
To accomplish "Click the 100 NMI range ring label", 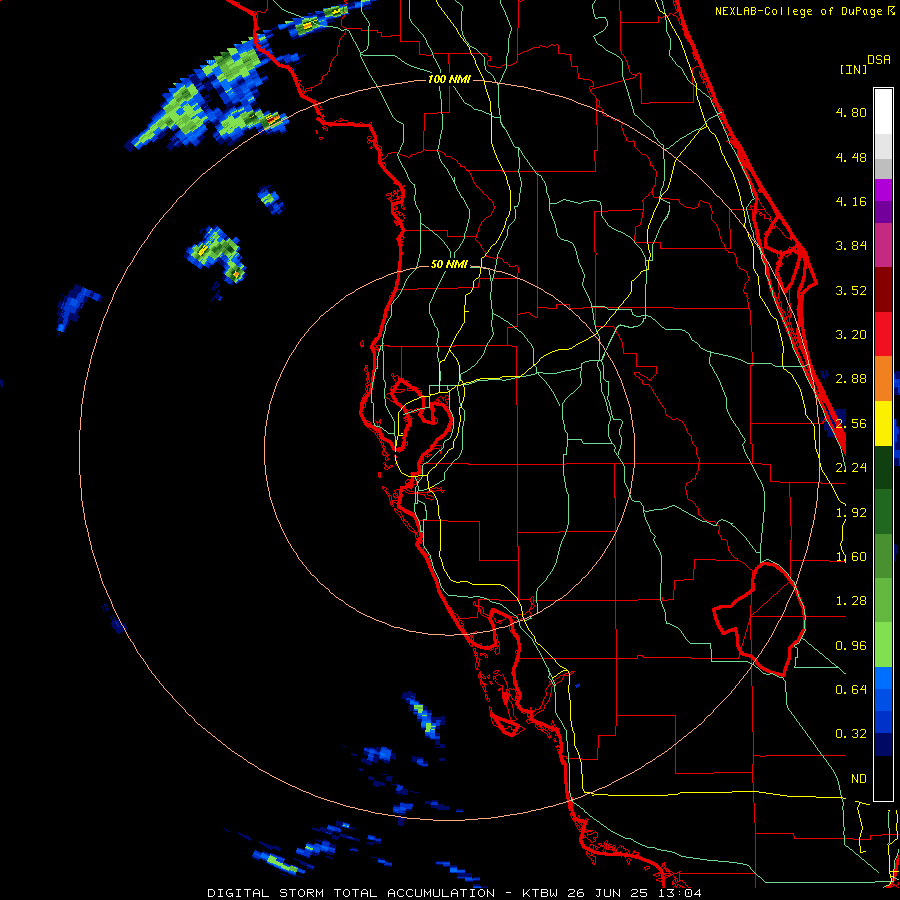I will pyautogui.click(x=449, y=79).
